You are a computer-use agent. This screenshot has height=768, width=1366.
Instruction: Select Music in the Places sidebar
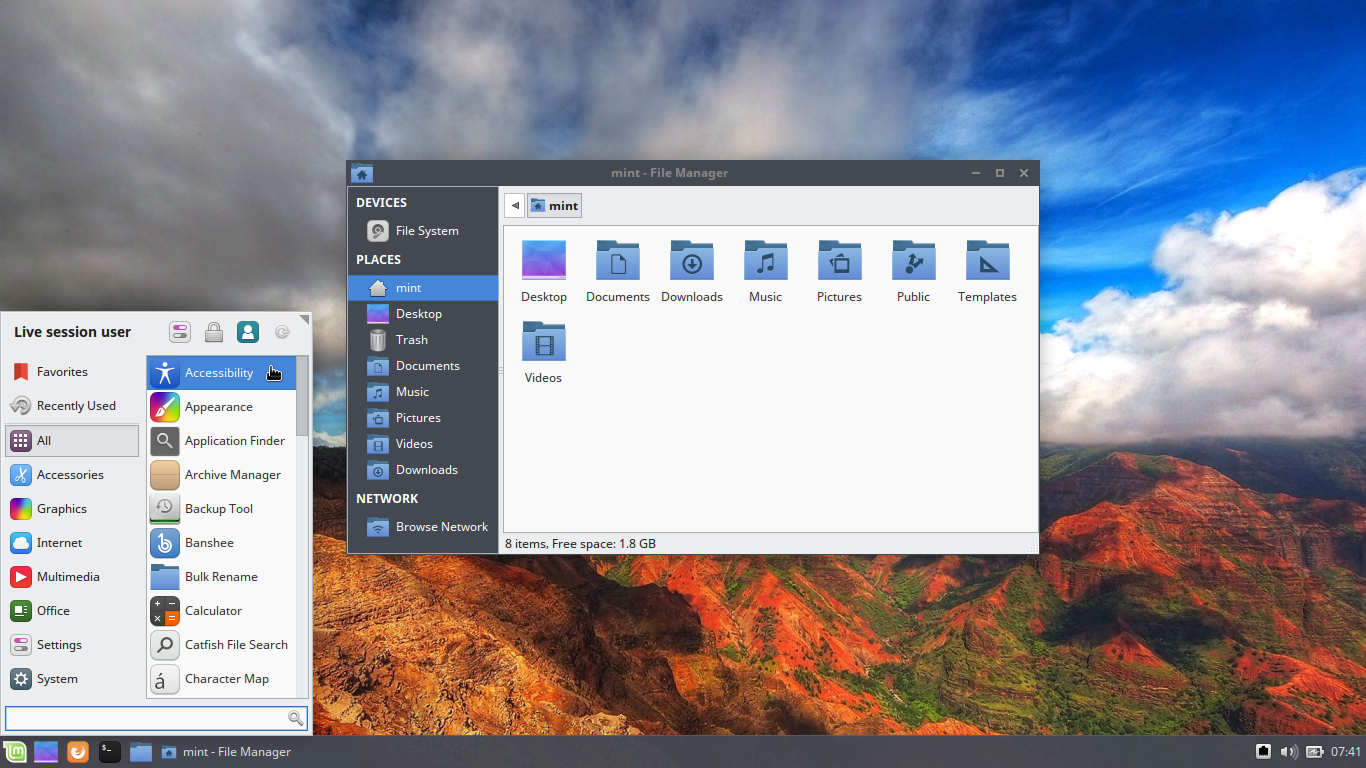pos(423,392)
